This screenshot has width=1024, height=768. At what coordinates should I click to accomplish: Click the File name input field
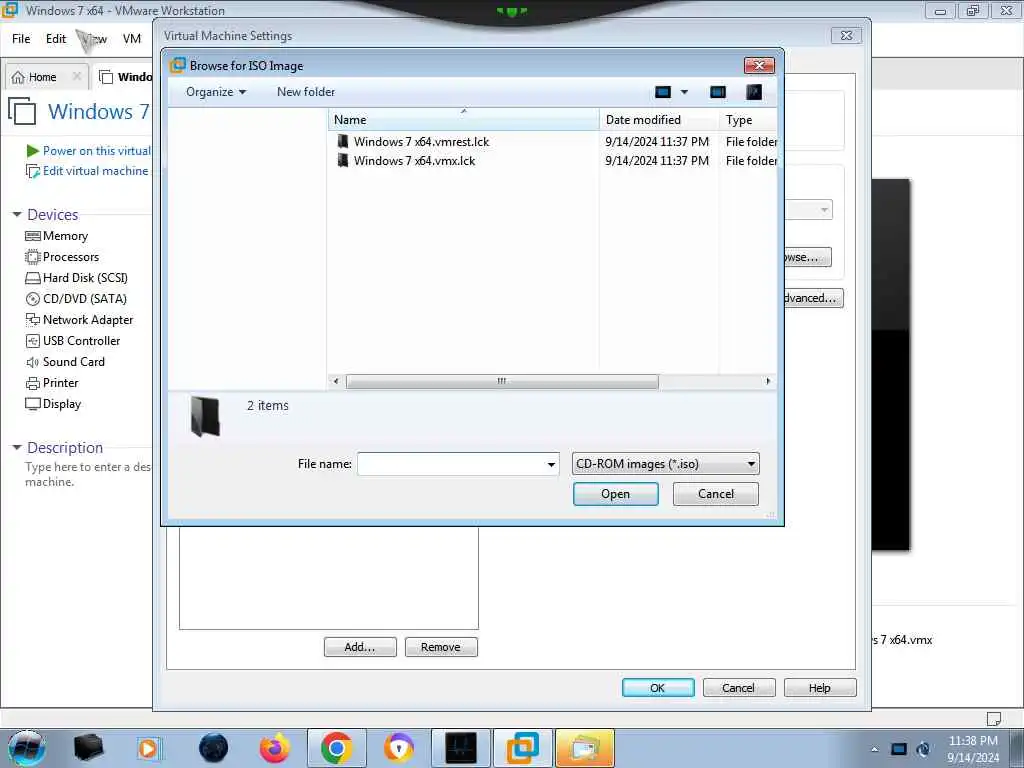(452, 464)
